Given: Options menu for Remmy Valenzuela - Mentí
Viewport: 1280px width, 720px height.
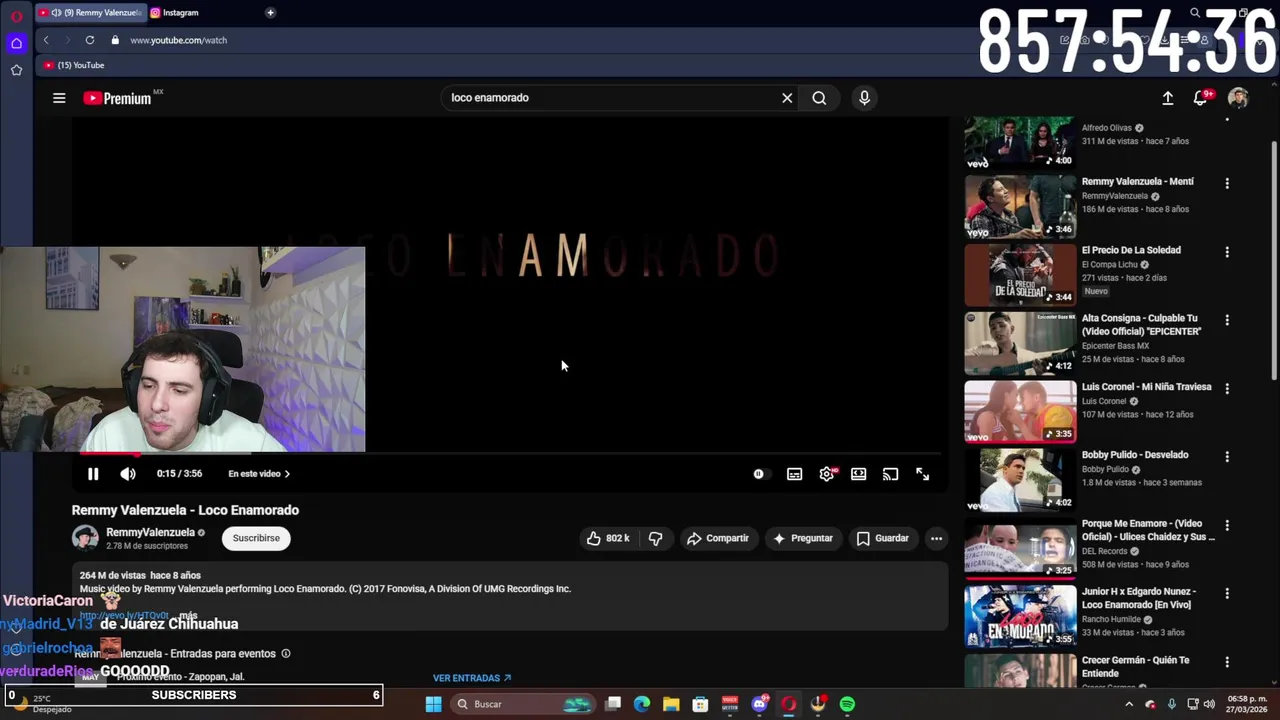Looking at the screenshot, I should 1227,184.
